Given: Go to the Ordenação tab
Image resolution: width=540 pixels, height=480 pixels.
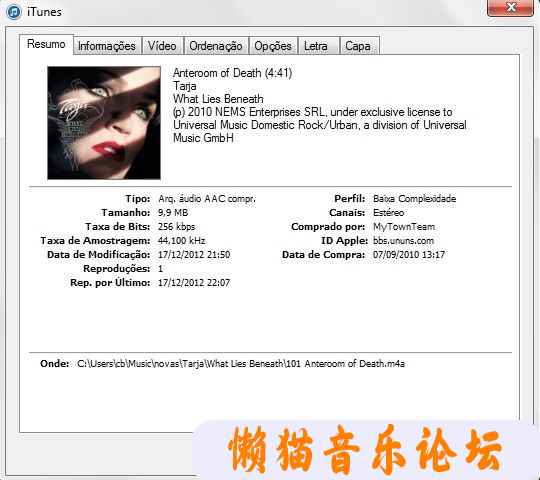Looking at the screenshot, I should [216, 46].
